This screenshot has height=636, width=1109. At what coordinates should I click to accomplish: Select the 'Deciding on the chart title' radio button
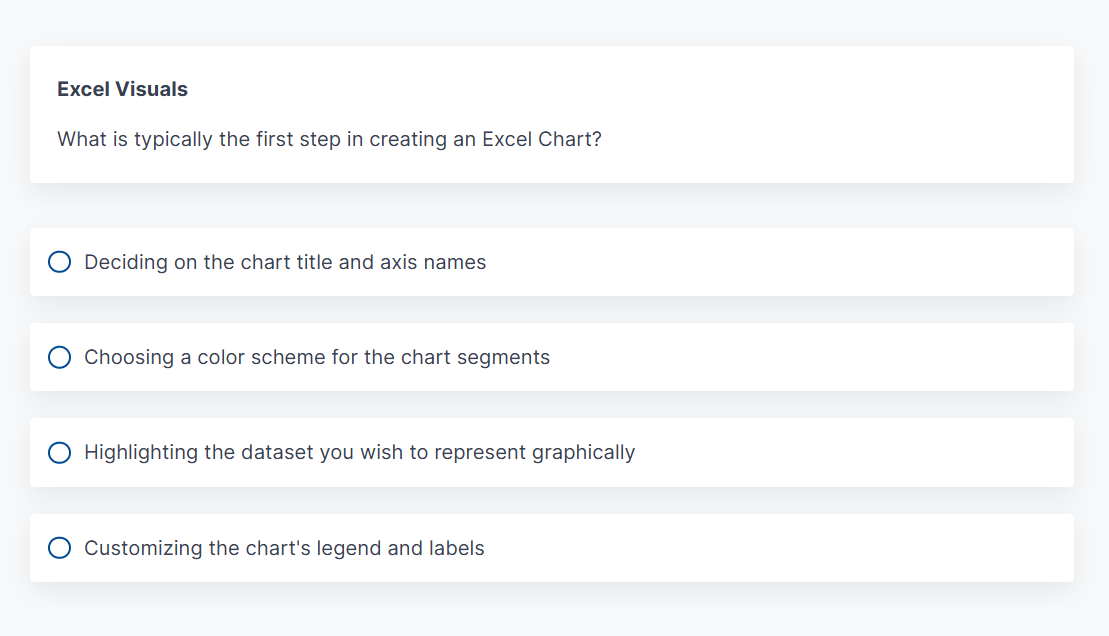(x=59, y=262)
